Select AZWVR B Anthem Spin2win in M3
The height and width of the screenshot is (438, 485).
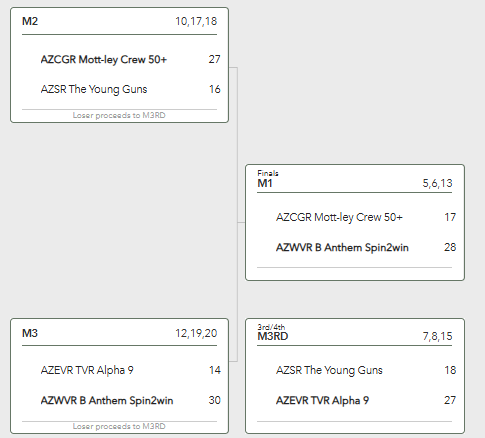(107, 400)
